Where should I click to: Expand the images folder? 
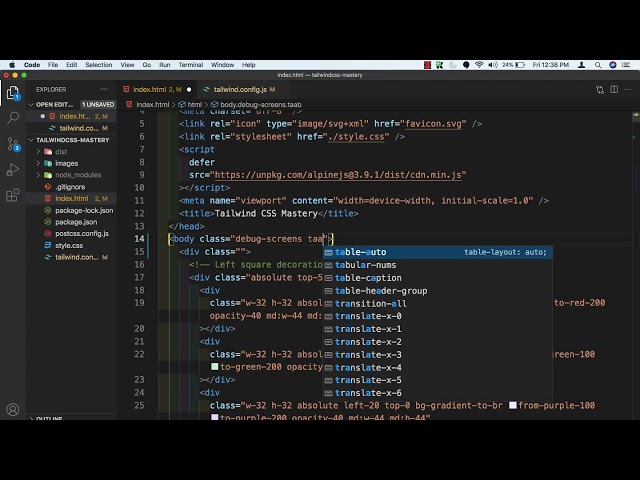point(38,163)
